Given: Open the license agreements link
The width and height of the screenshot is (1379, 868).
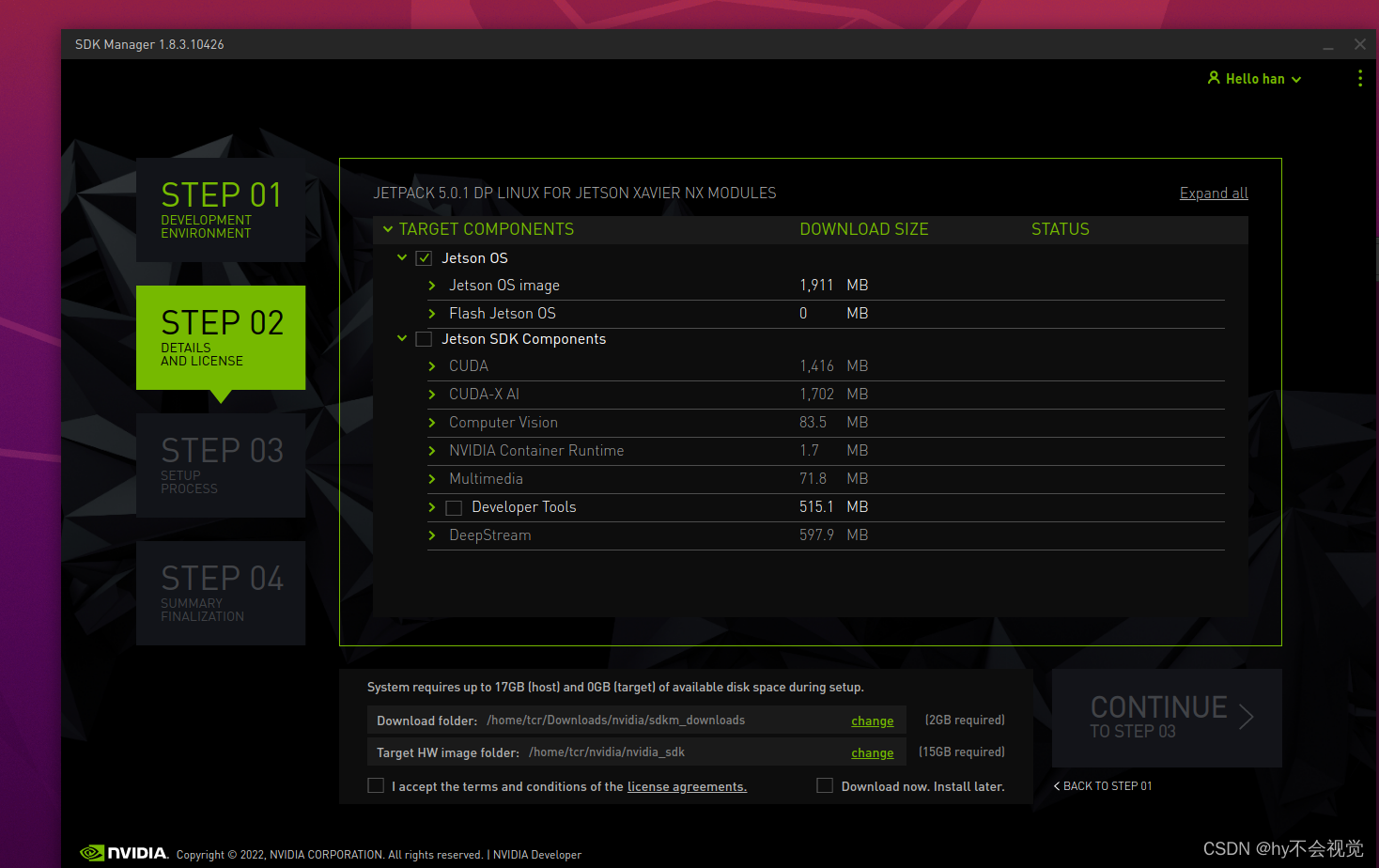Looking at the screenshot, I should pyautogui.click(x=687, y=786).
